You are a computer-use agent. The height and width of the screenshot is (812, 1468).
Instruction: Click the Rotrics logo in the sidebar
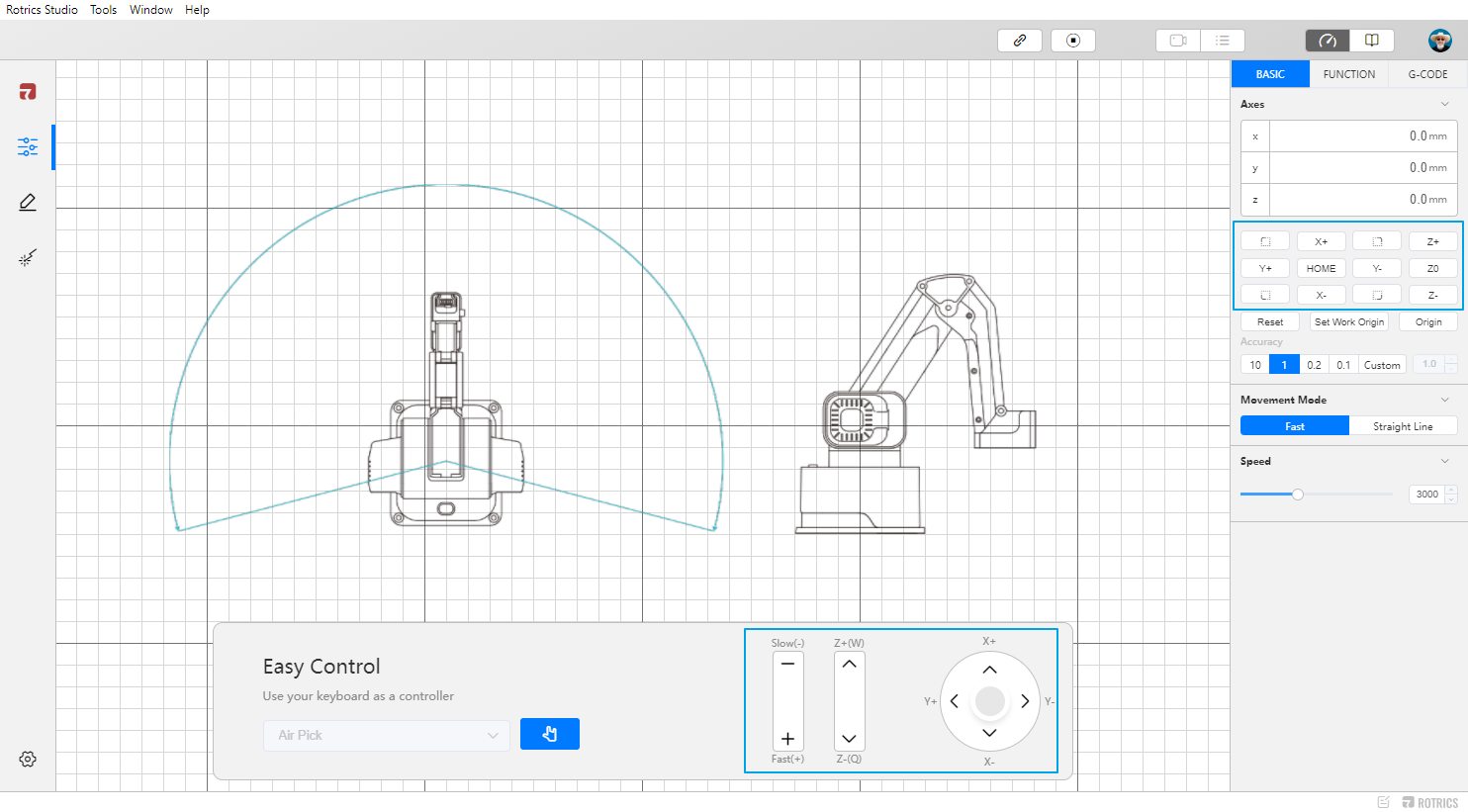click(28, 92)
